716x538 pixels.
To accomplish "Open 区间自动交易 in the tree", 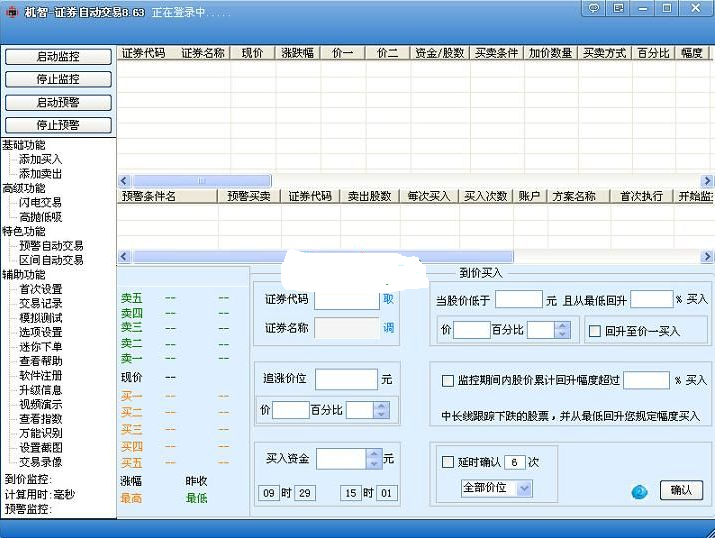I will click(x=51, y=260).
